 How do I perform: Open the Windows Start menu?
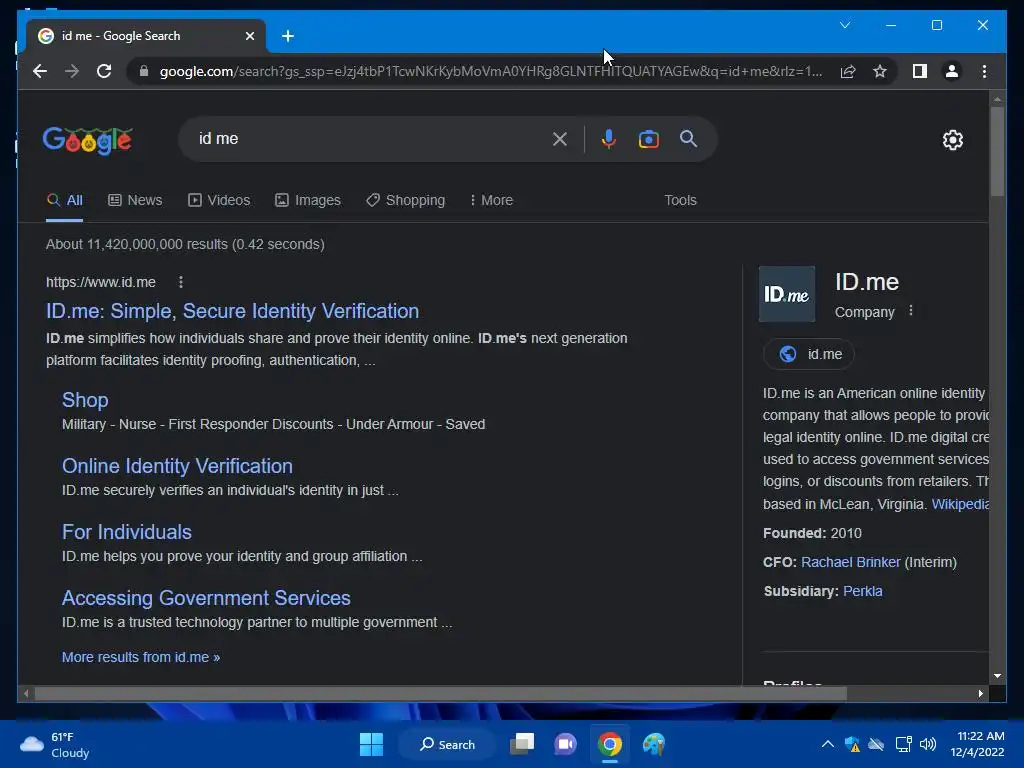coord(371,744)
